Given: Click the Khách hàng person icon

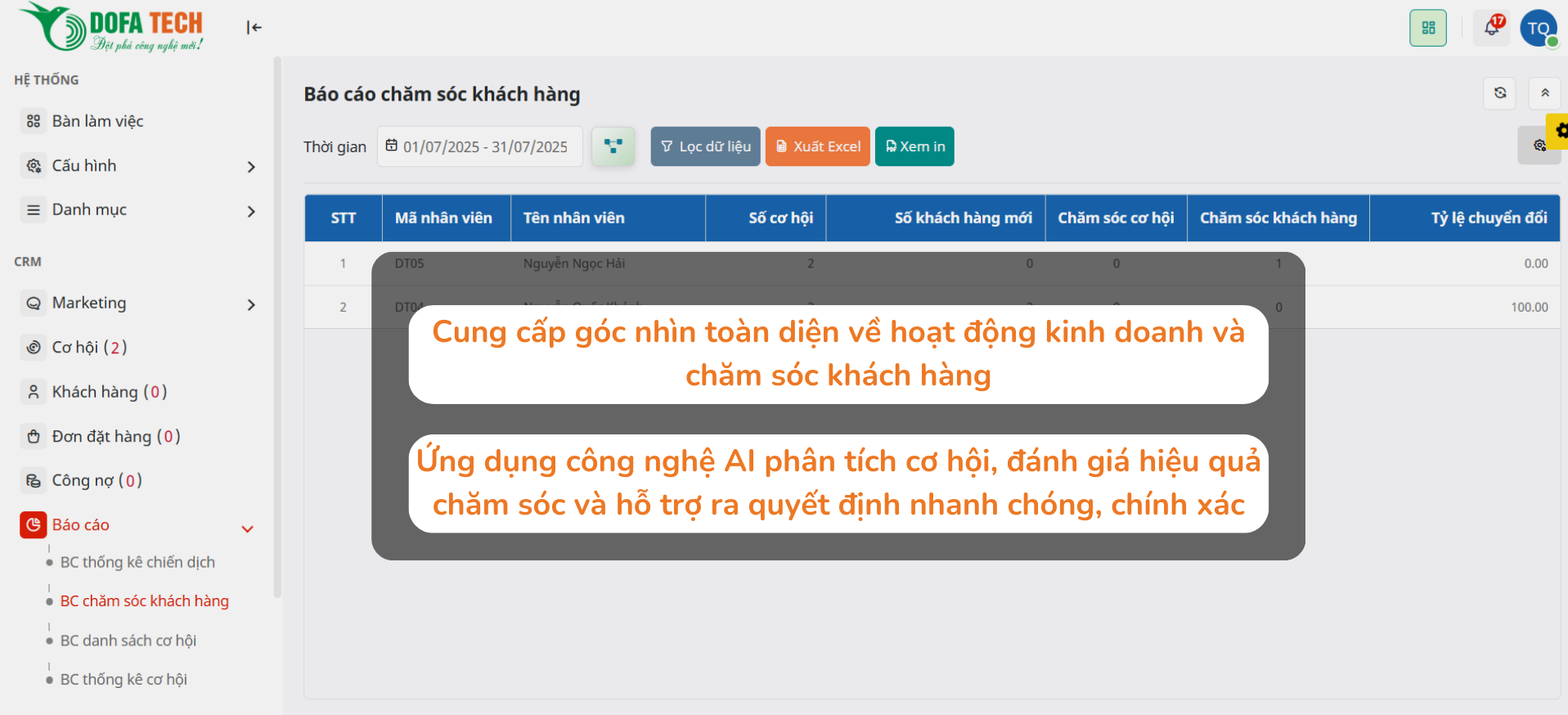Looking at the screenshot, I should [x=34, y=392].
